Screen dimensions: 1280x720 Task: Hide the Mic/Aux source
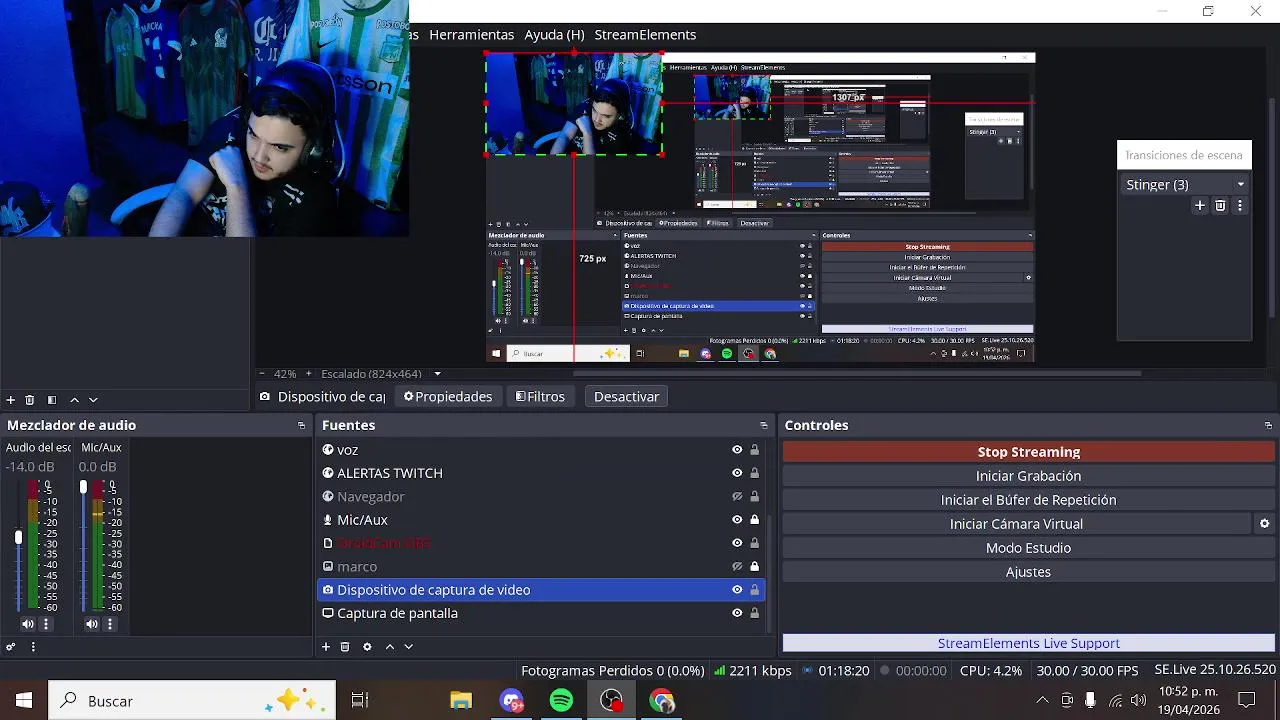click(x=737, y=520)
